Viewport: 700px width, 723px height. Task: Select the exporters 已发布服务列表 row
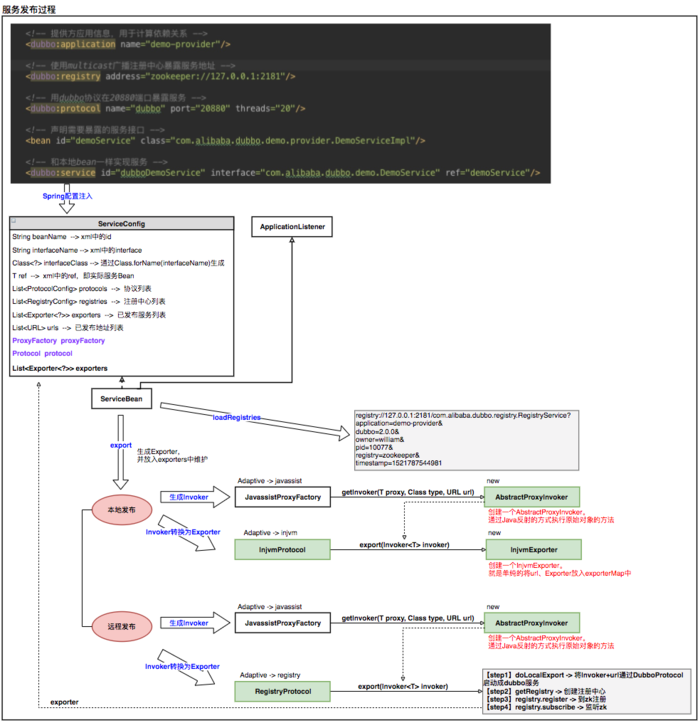(x=89, y=315)
